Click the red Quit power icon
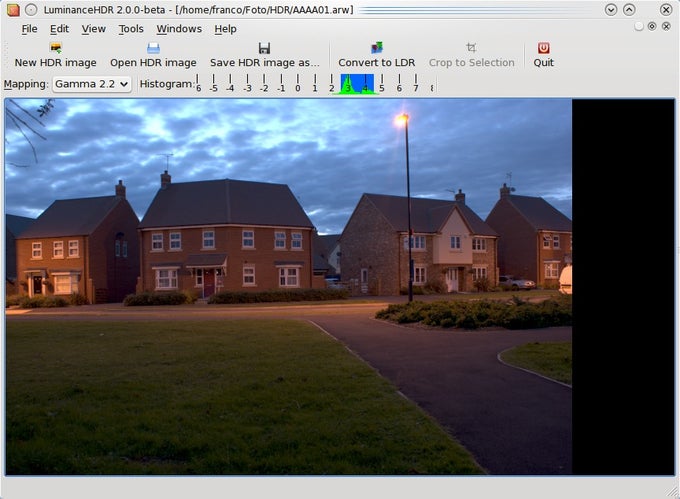This screenshot has height=499, width=680. point(543,48)
